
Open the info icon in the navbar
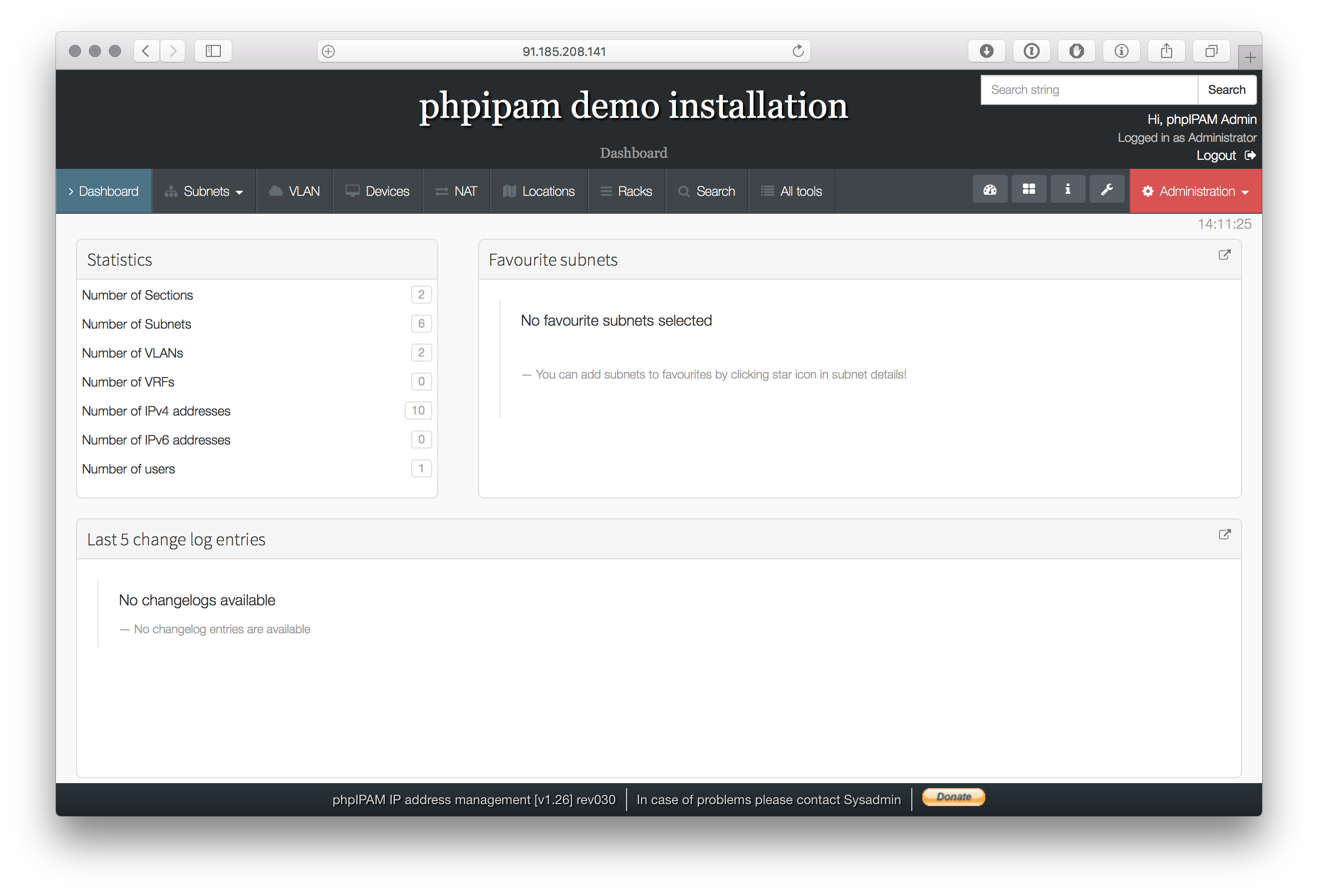click(1068, 189)
